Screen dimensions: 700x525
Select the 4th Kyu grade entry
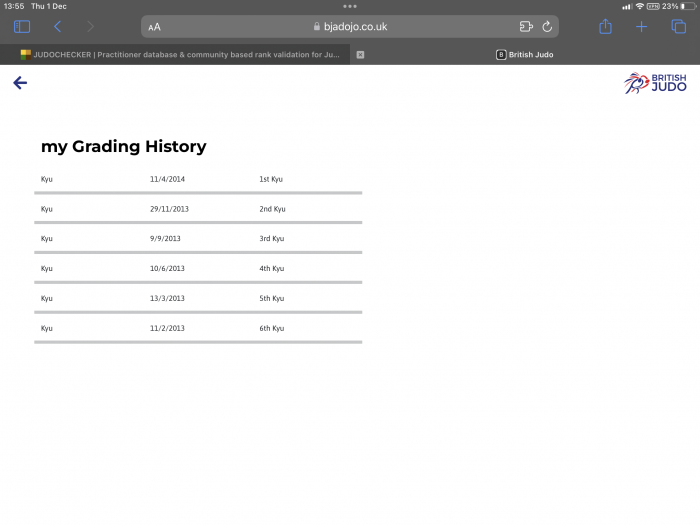(x=272, y=268)
